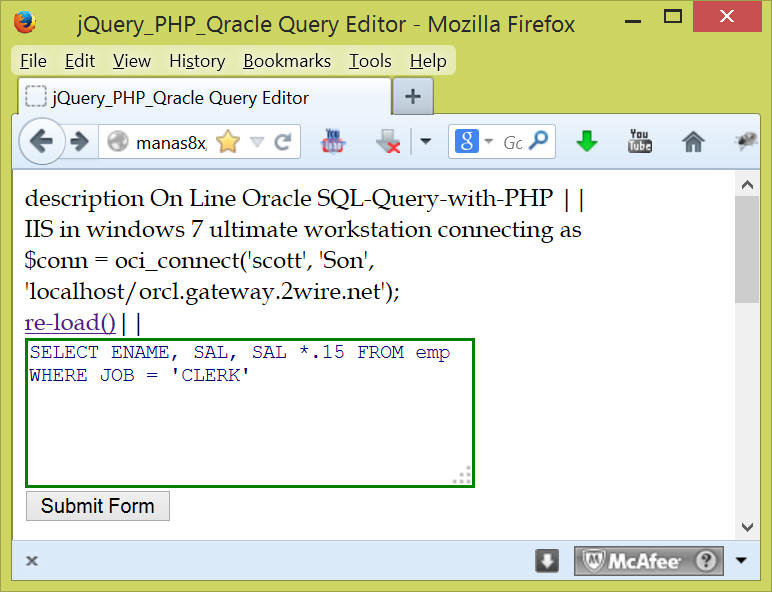
Task: Open the Tools menu
Action: pyautogui.click(x=370, y=61)
